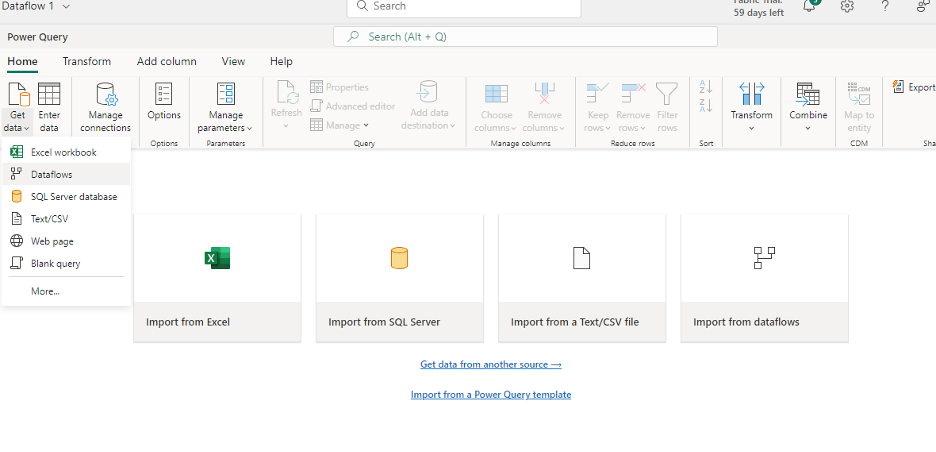Image resolution: width=936 pixels, height=452 pixels.
Task: Click the Import from a Text/CSV file card
Action: coord(582,278)
